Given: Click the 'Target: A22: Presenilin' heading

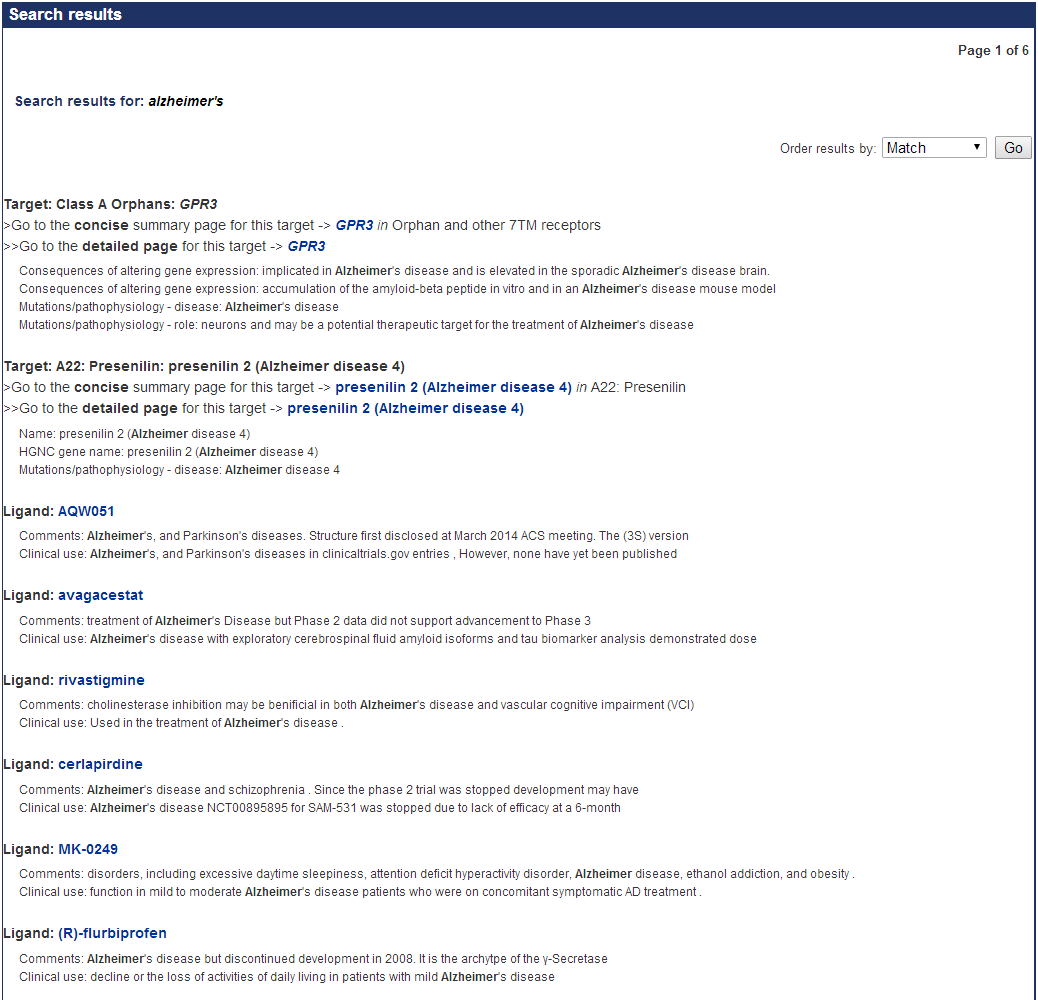Looking at the screenshot, I should pos(204,366).
